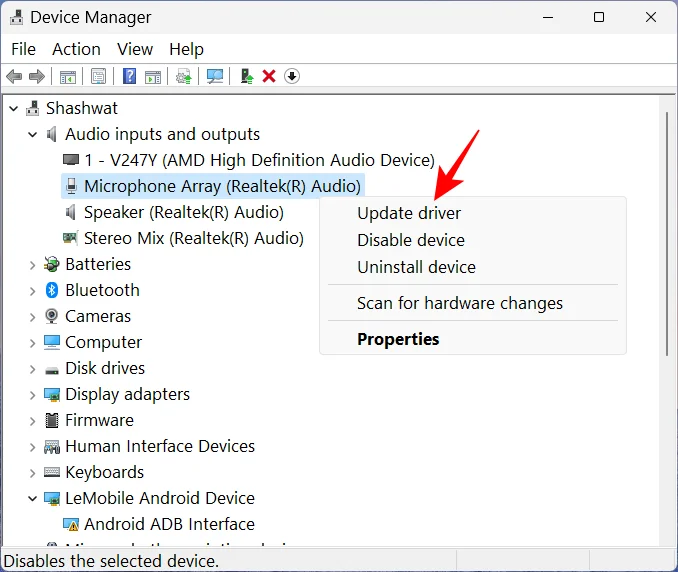Click the keyboard icon beside Keyboards
This screenshot has height=572, width=678.
[x=52, y=472]
